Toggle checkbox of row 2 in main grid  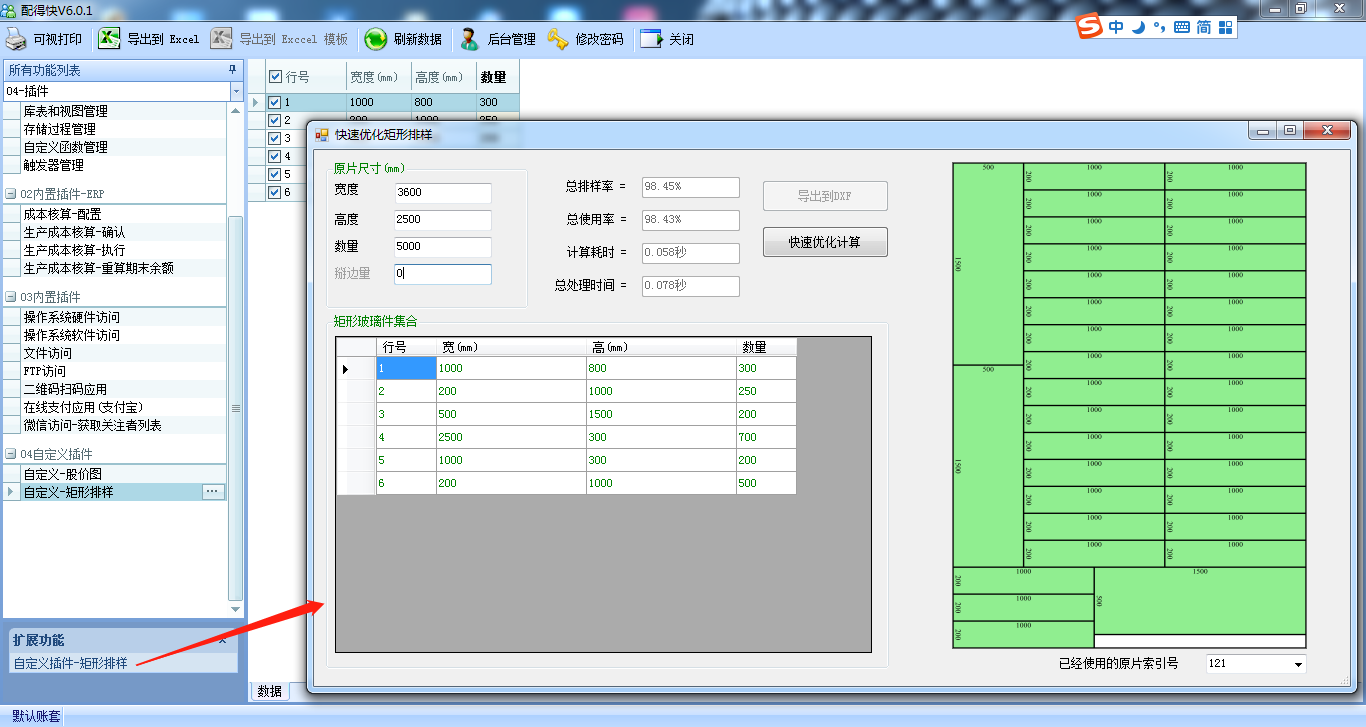[275, 120]
